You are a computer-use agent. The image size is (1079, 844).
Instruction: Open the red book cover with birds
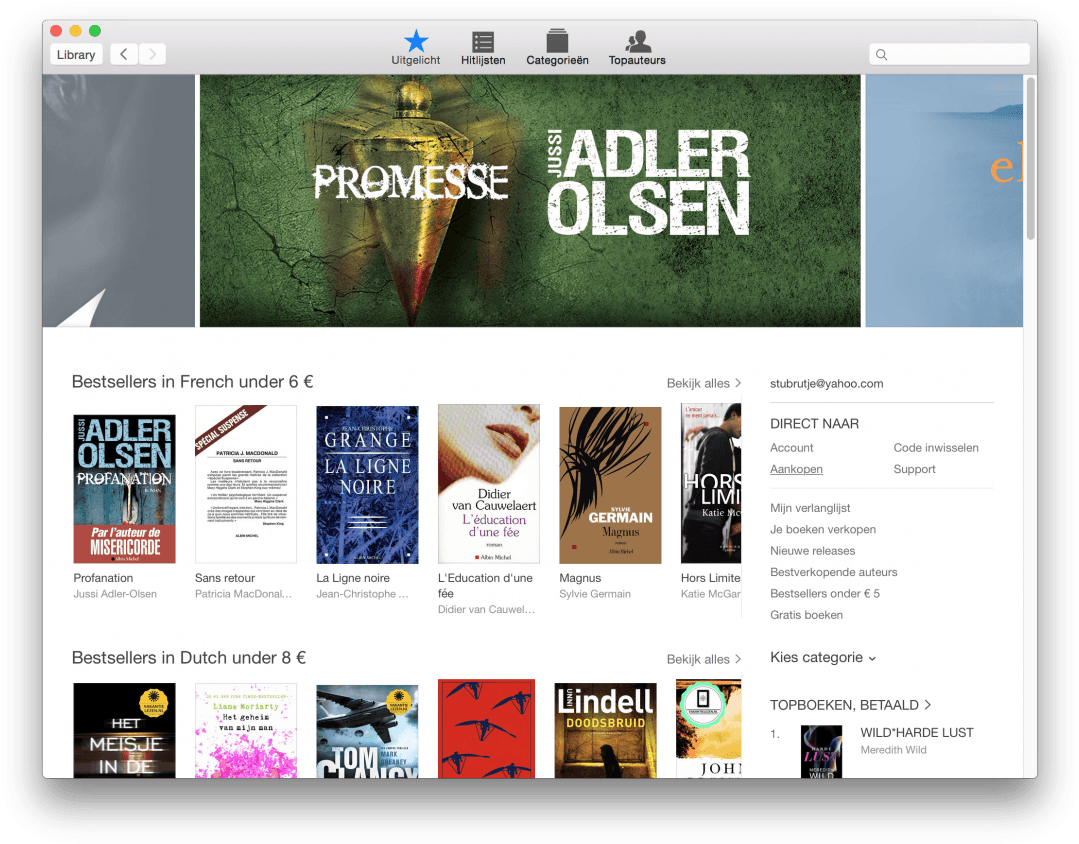tap(487, 728)
